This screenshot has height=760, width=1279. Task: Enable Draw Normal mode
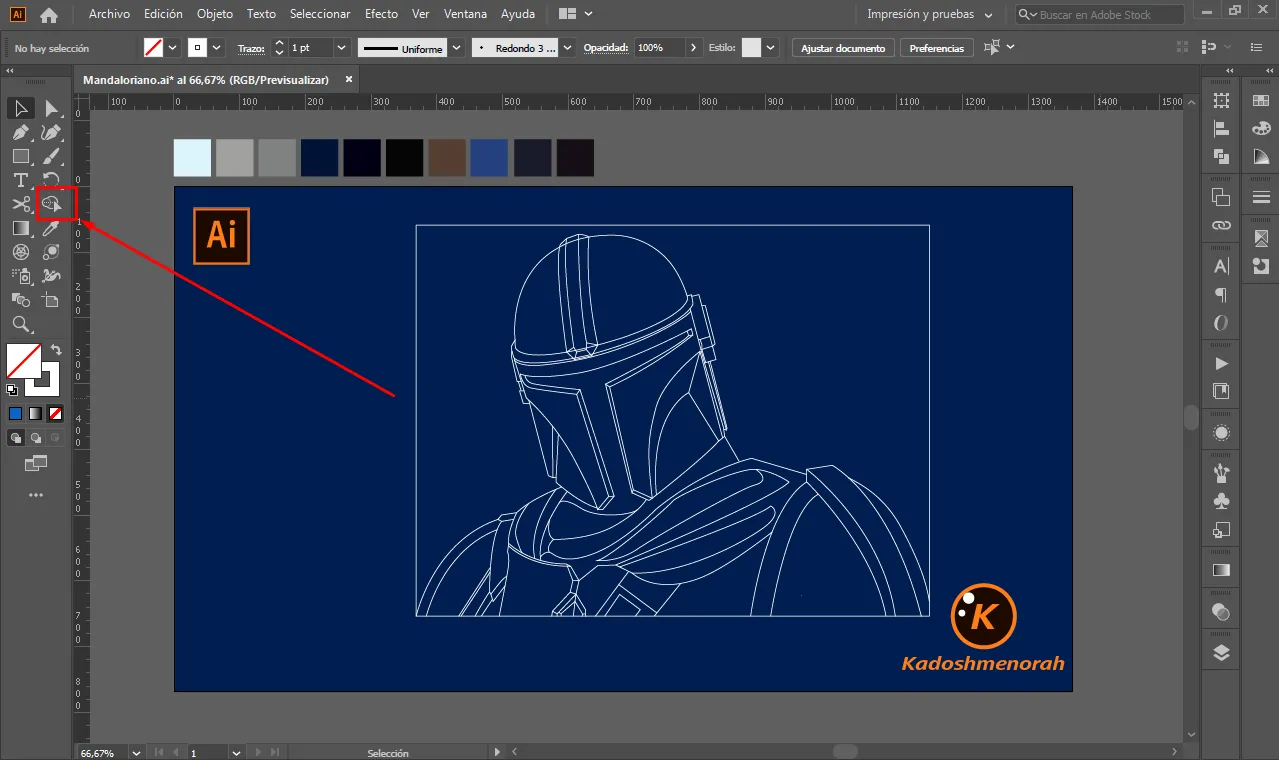coord(15,437)
